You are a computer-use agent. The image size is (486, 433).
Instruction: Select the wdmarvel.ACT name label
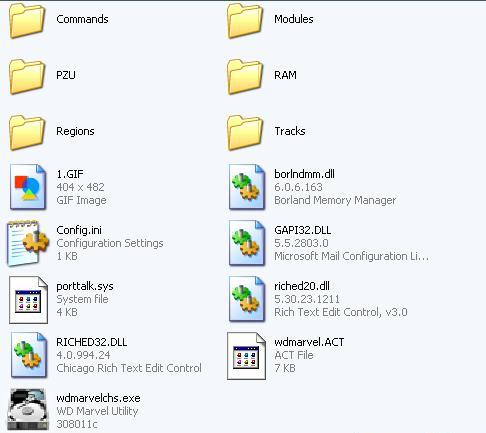(x=309, y=342)
